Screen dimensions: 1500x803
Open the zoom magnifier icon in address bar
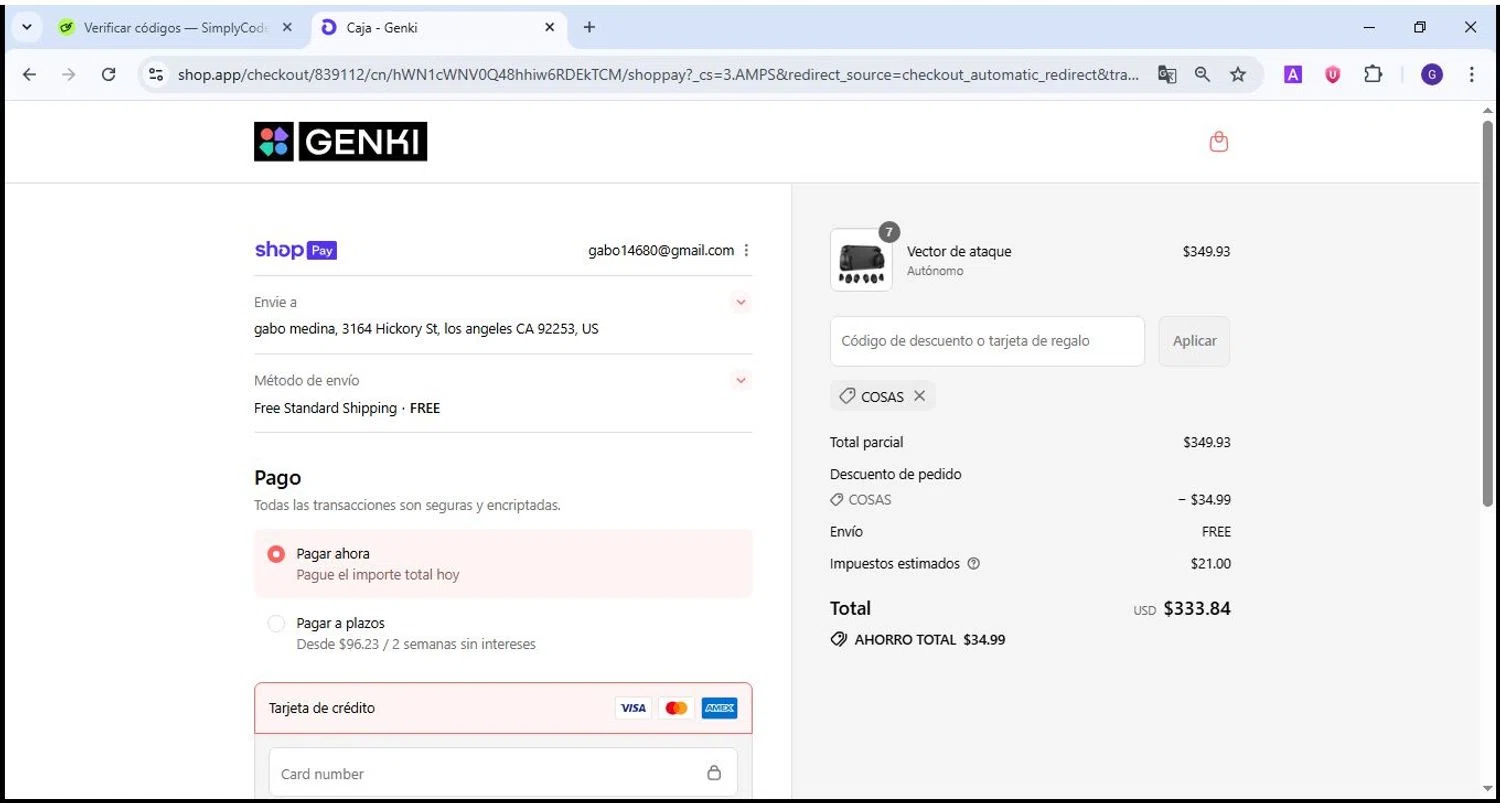point(1202,74)
